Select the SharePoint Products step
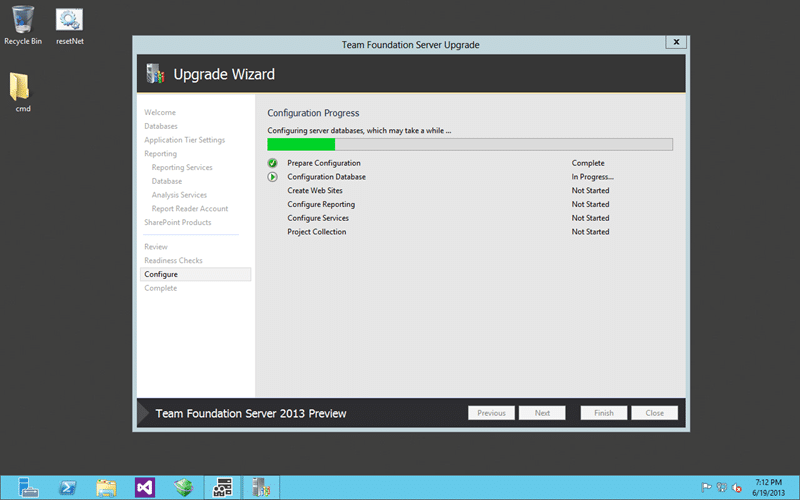This screenshot has width=800, height=500. (x=177, y=222)
